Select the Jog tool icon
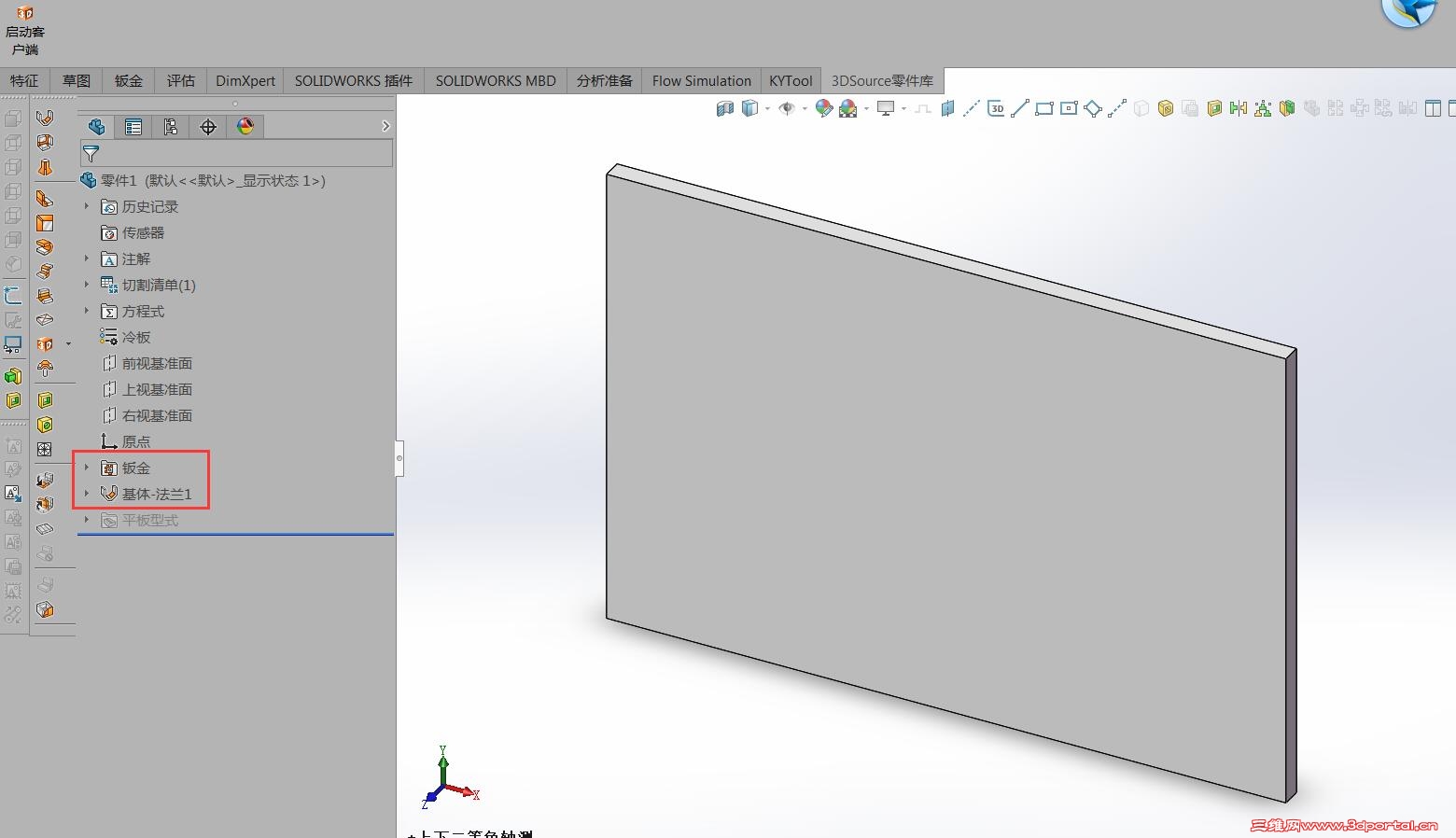The height and width of the screenshot is (838, 1456). 45,272
